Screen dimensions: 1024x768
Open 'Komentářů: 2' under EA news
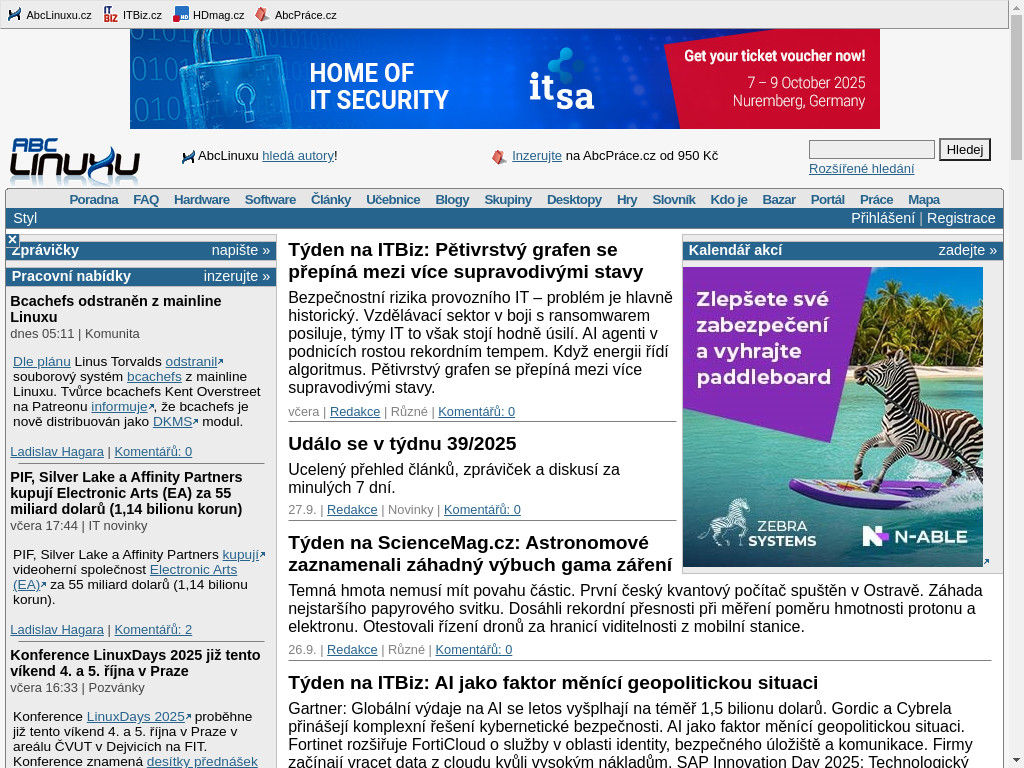click(x=153, y=630)
